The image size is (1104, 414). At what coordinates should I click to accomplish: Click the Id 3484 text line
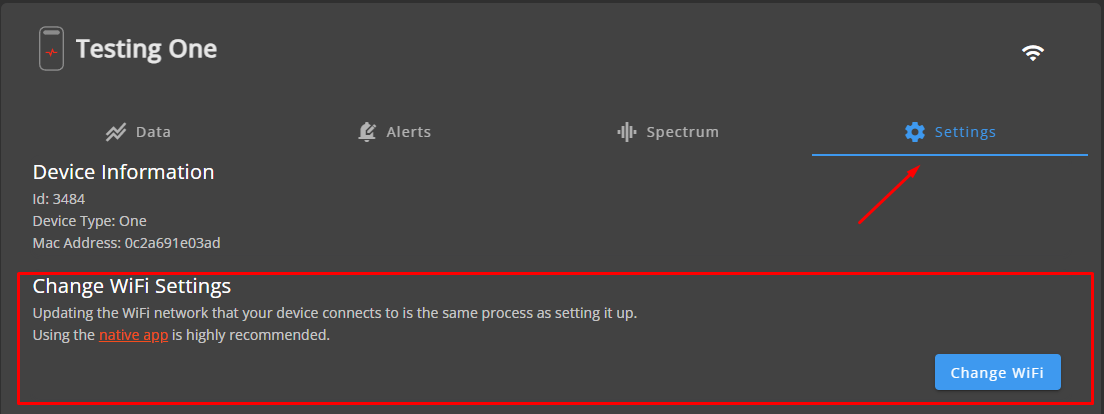pyautogui.click(x=59, y=199)
